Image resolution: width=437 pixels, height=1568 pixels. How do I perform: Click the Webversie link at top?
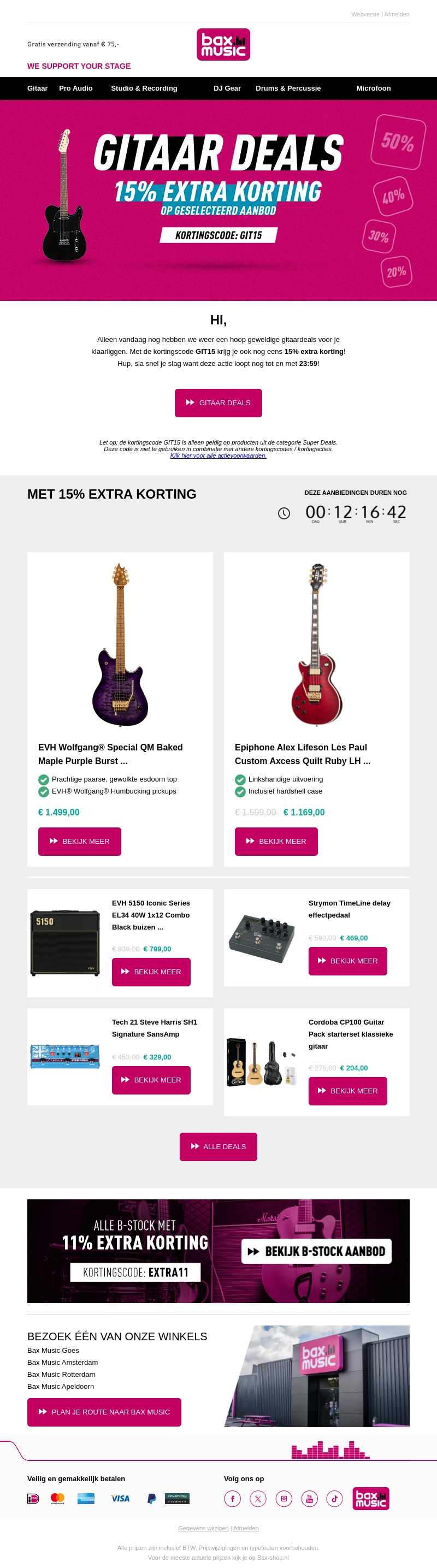pyautogui.click(x=364, y=14)
